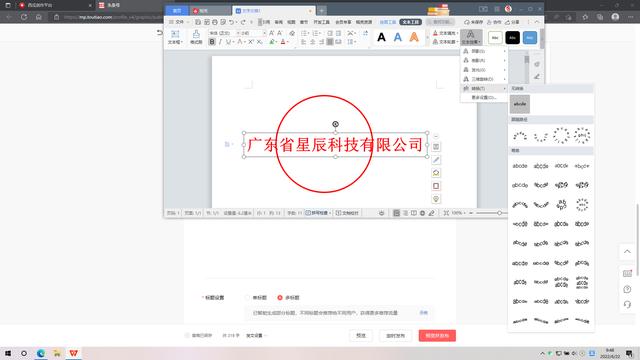Open the zoom percentage dropdown
The width and height of the screenshot is (640, 360).
(459, 213)
